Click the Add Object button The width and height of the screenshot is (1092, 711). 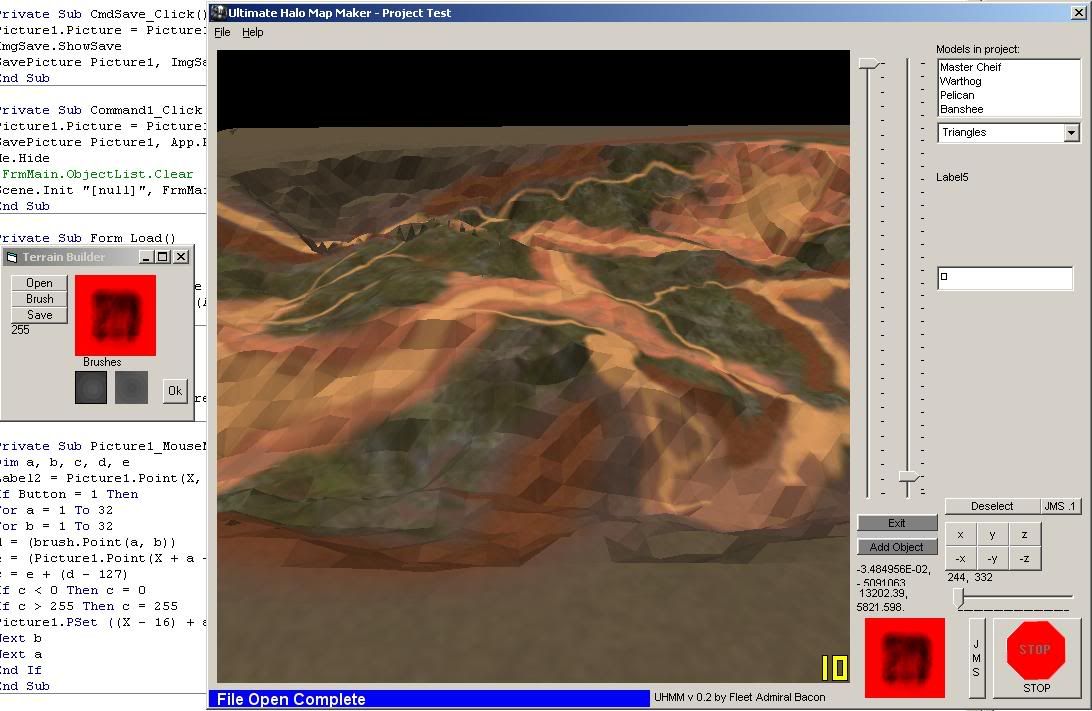pos(897,547)
